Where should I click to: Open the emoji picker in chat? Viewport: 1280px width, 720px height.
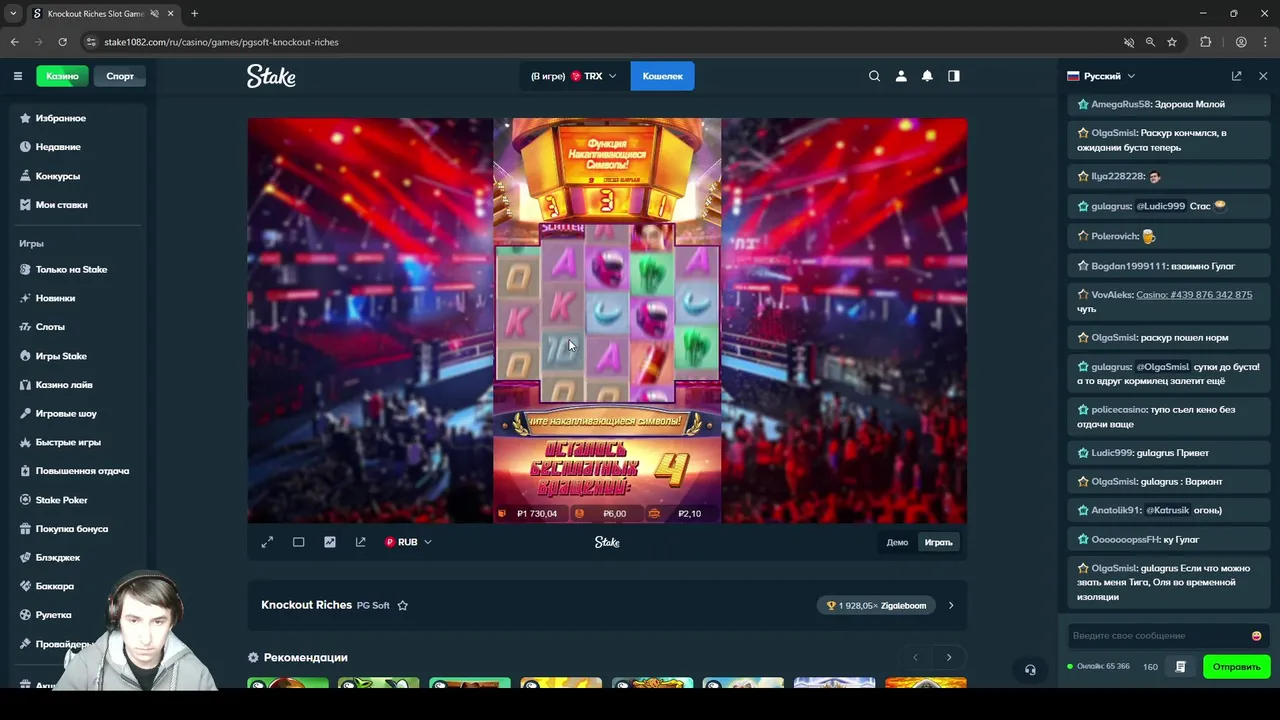click(x=1256, y=636)
